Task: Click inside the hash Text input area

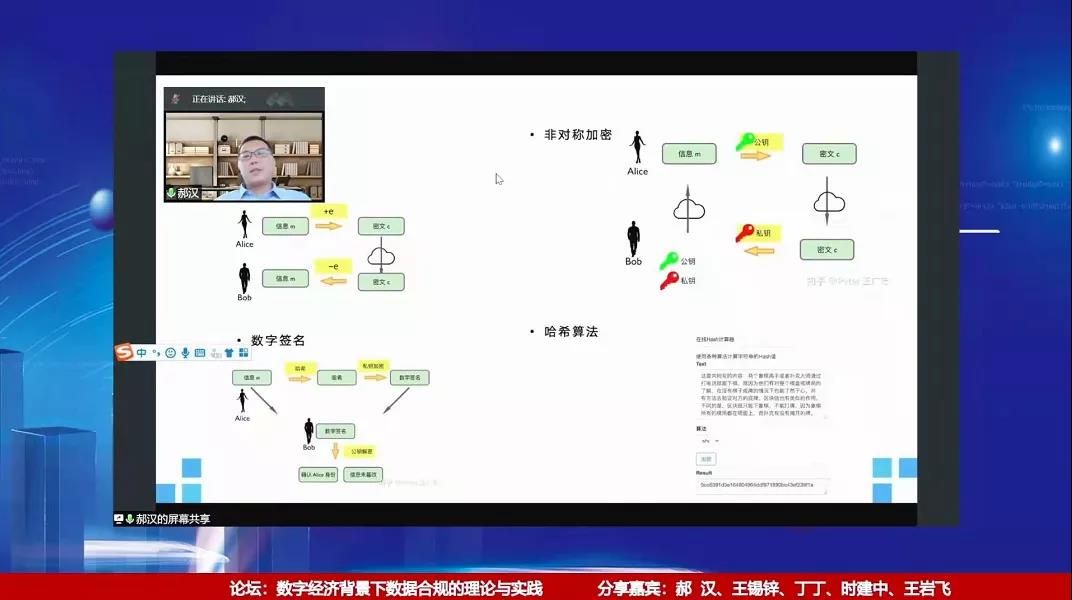Action: 762,395
